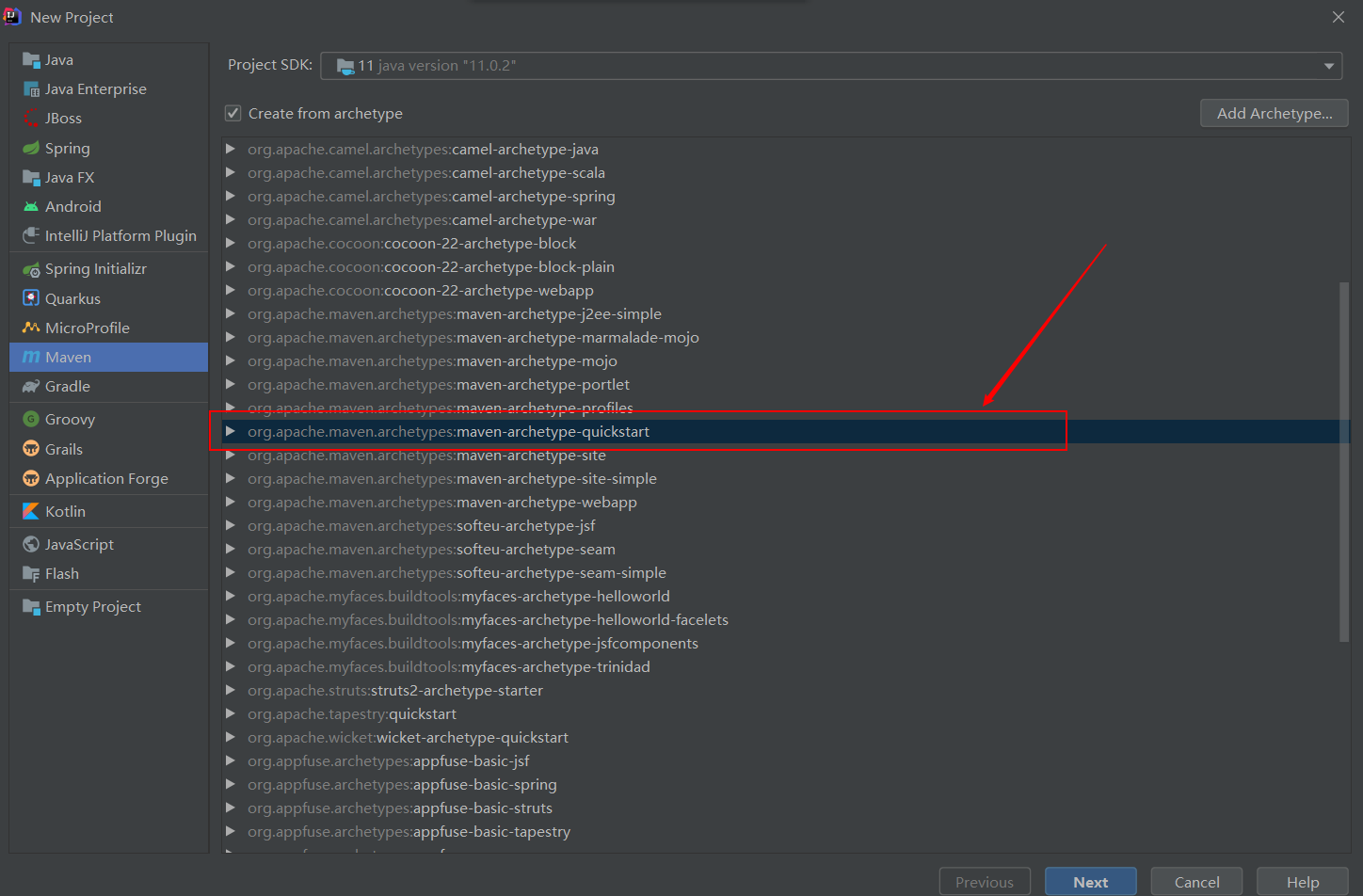Screen dimensions: 1363x896
Task: Click the Previous button
Action: point(985,882)
